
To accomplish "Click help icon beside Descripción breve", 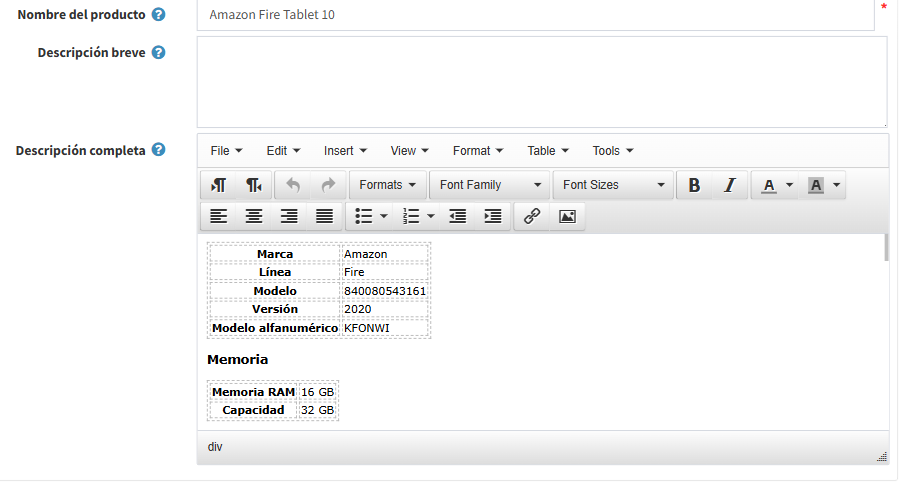I will [x=158, y=52].
